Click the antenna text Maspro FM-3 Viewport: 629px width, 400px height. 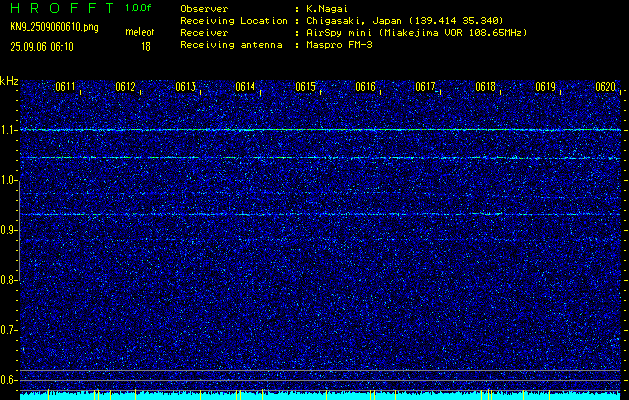point(339,45)
